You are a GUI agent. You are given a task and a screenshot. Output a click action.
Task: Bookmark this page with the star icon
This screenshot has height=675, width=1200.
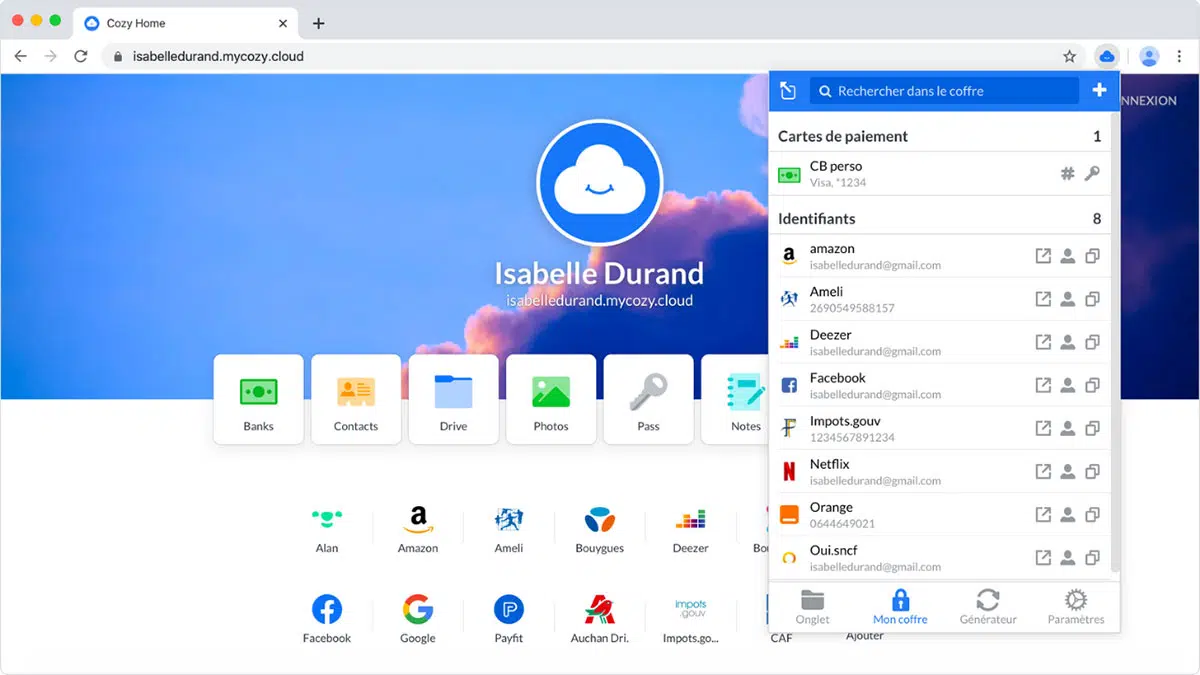(x=1069, y=57)
